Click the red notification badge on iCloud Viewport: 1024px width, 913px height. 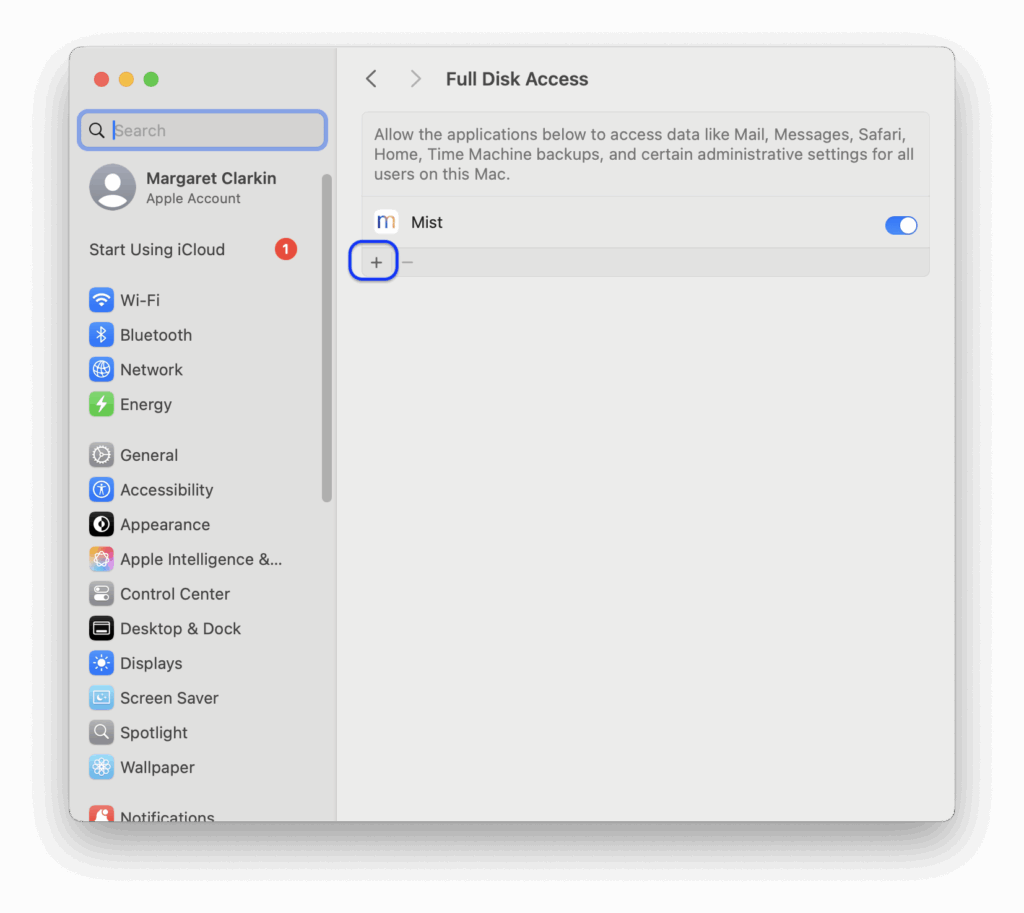pos(285,249)
